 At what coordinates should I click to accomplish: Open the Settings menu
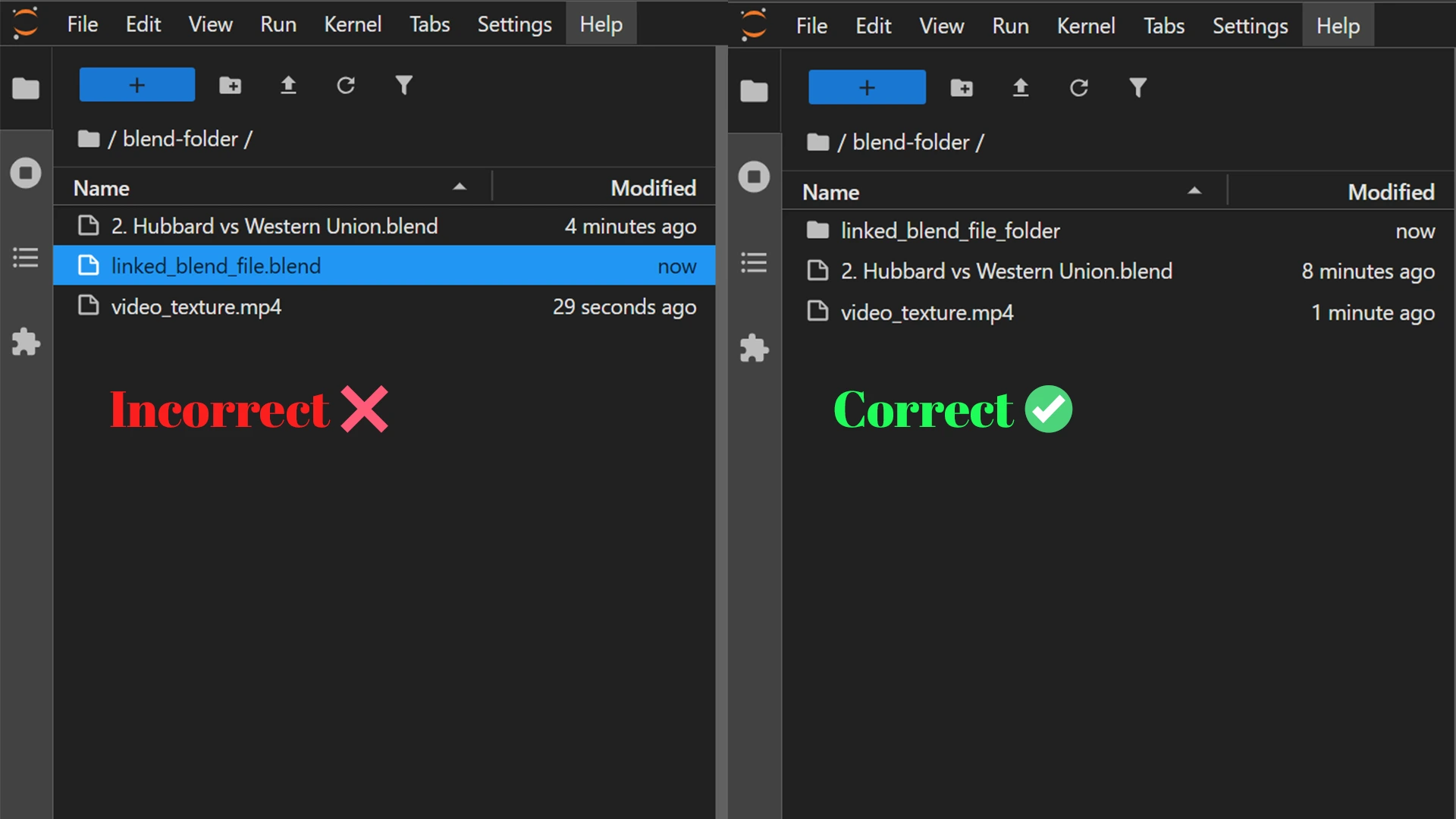coord(514,24)
